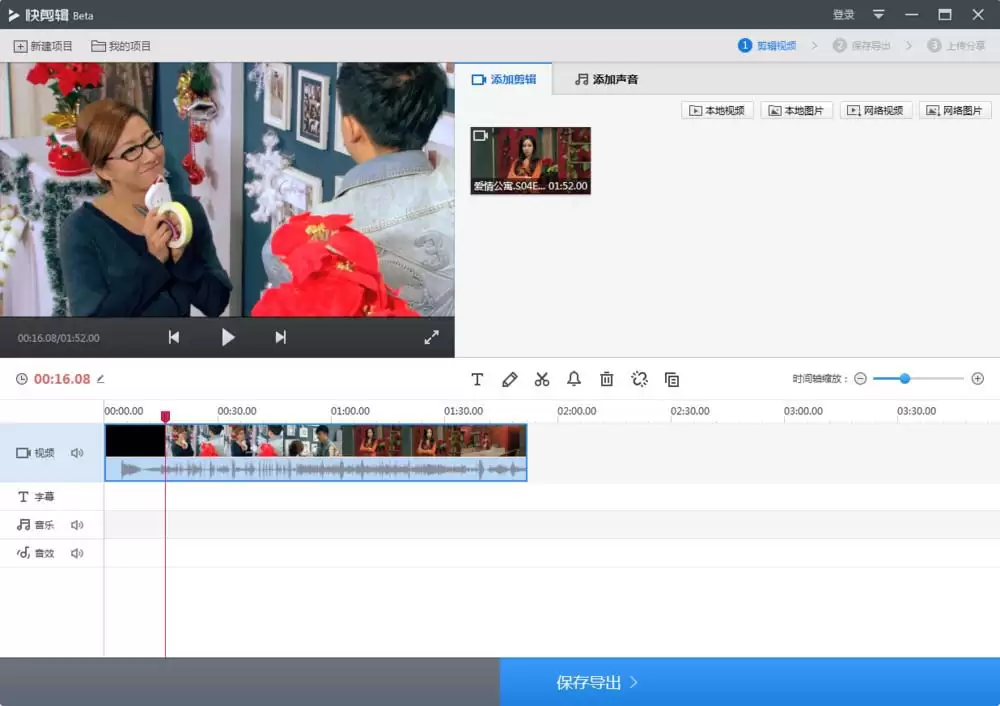This screenshot has width=1000, height=706.
Task: Switch to 添加声音 tab
Action: tap(606, 79)
